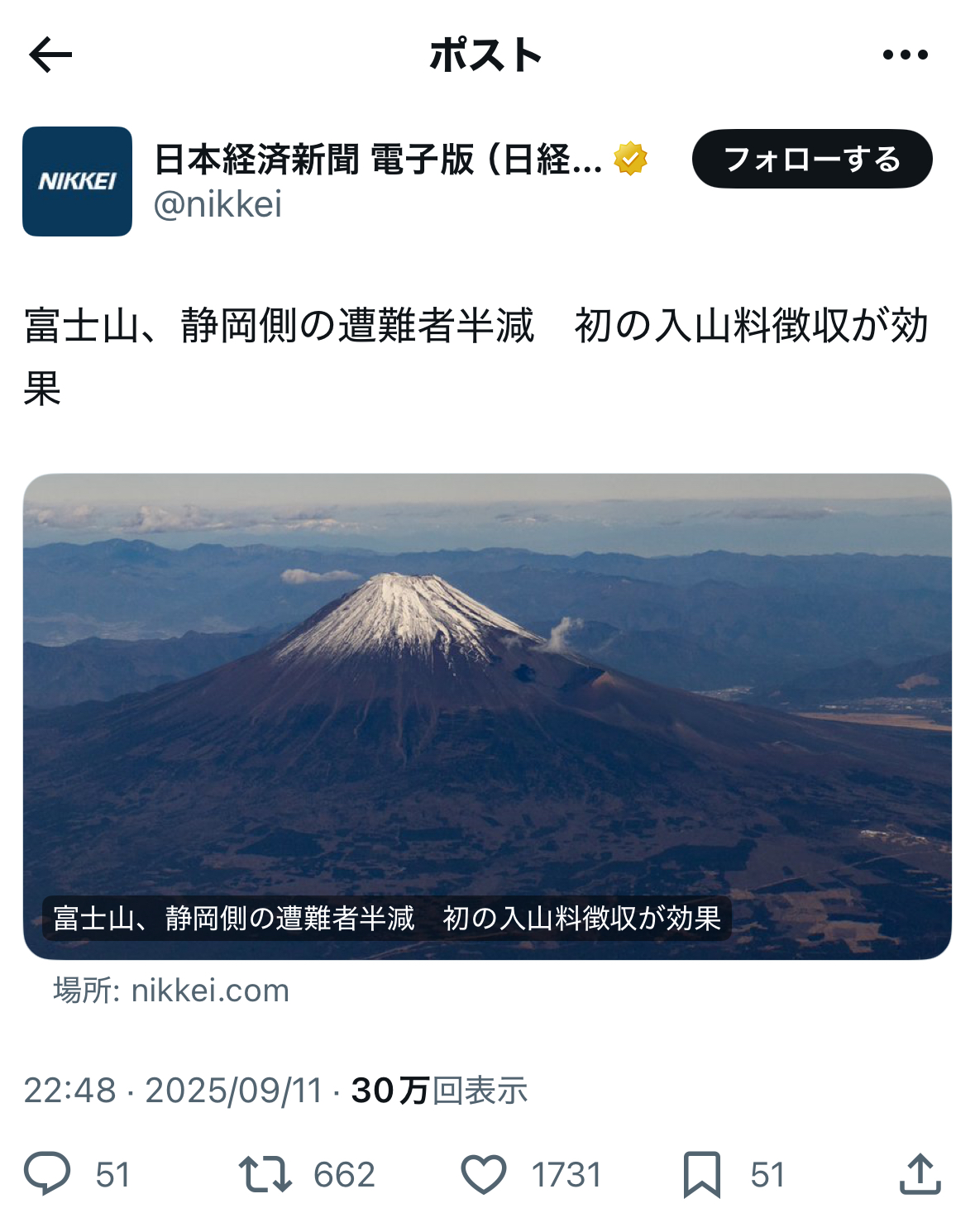Open the three-dot more options menu
Viewport: 975px width, 1232px height.
coord(905,55)
